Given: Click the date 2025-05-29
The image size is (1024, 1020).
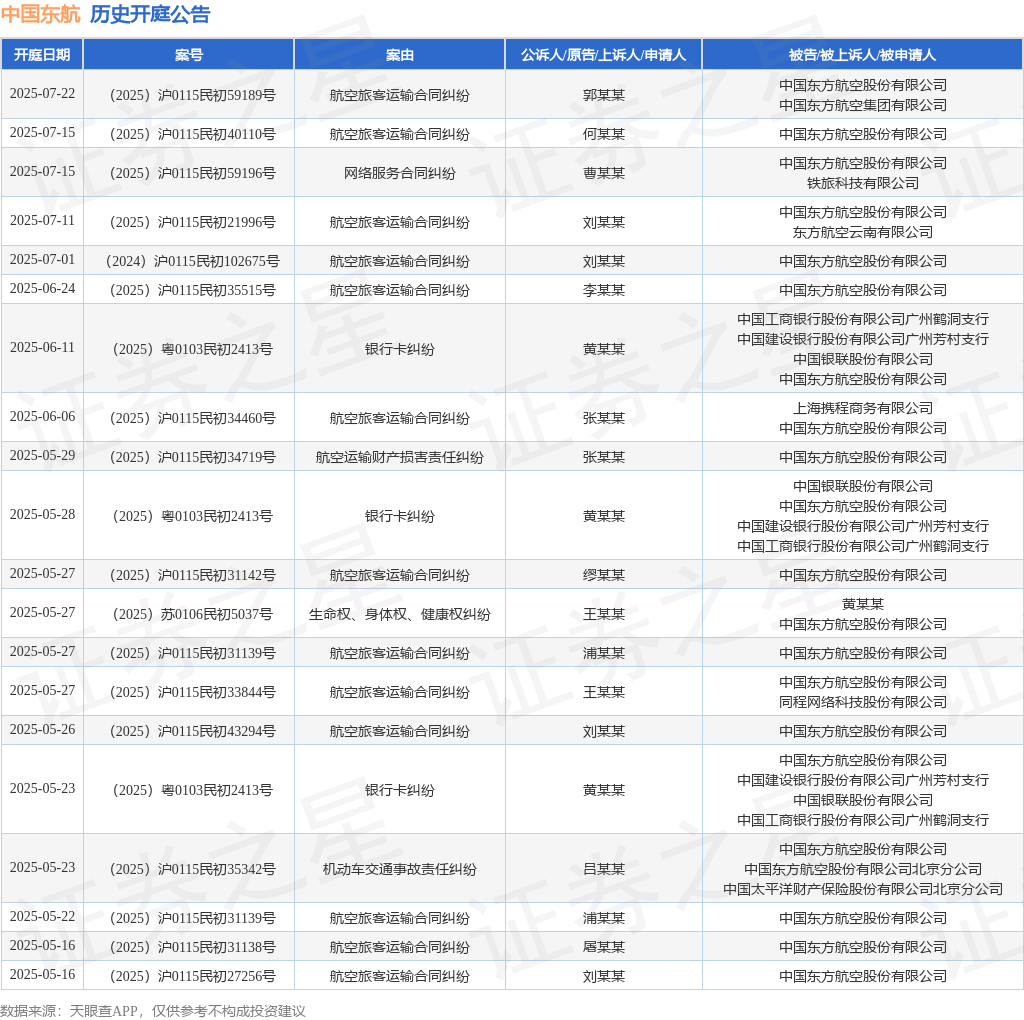Looking at the screenshot, I should pyautogui.click(x=42, y=456).
